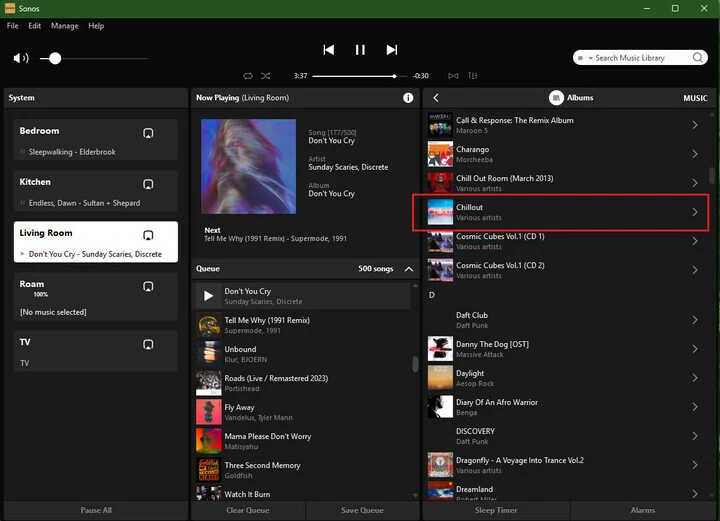Open the Help menu

click(96, 26)
